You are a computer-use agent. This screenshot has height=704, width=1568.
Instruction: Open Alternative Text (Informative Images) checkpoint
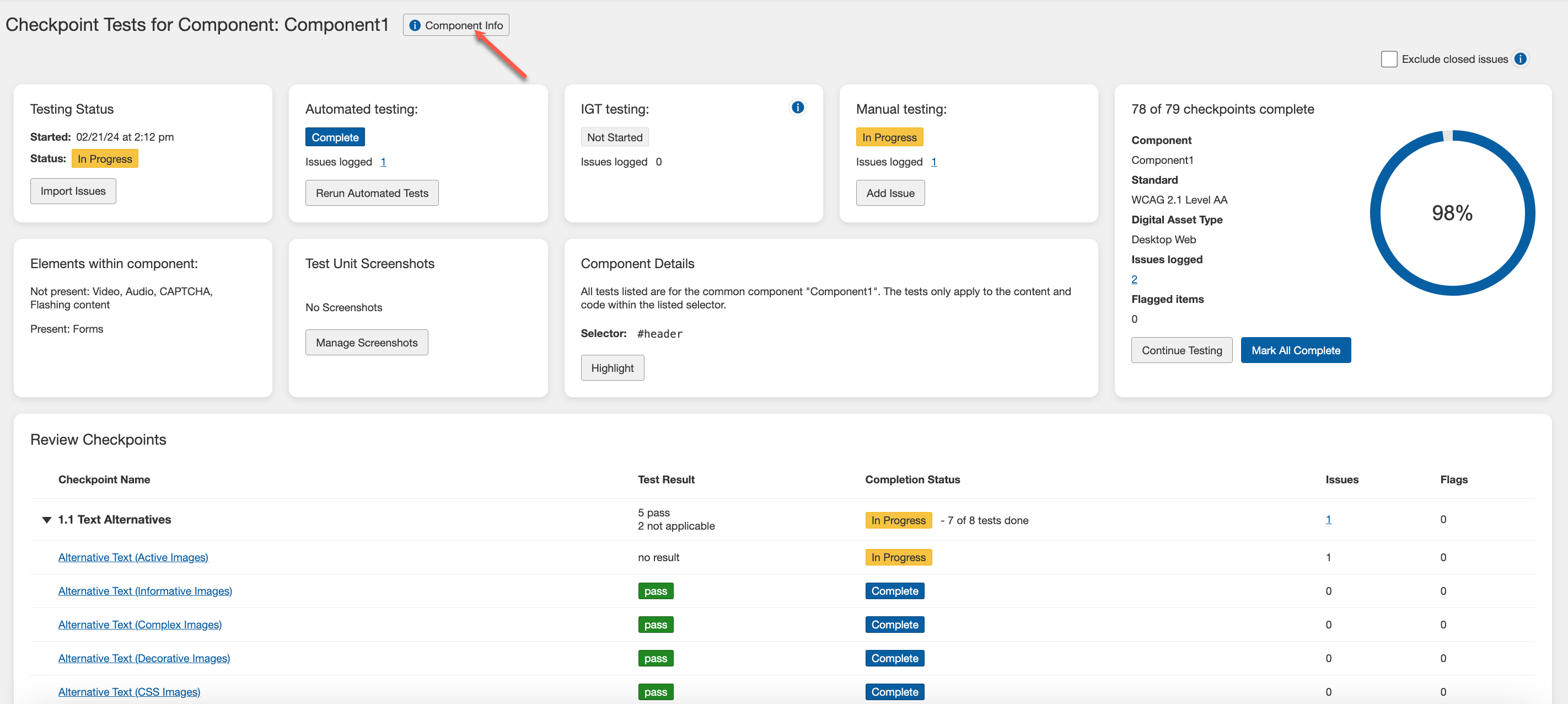pos(145,590)
